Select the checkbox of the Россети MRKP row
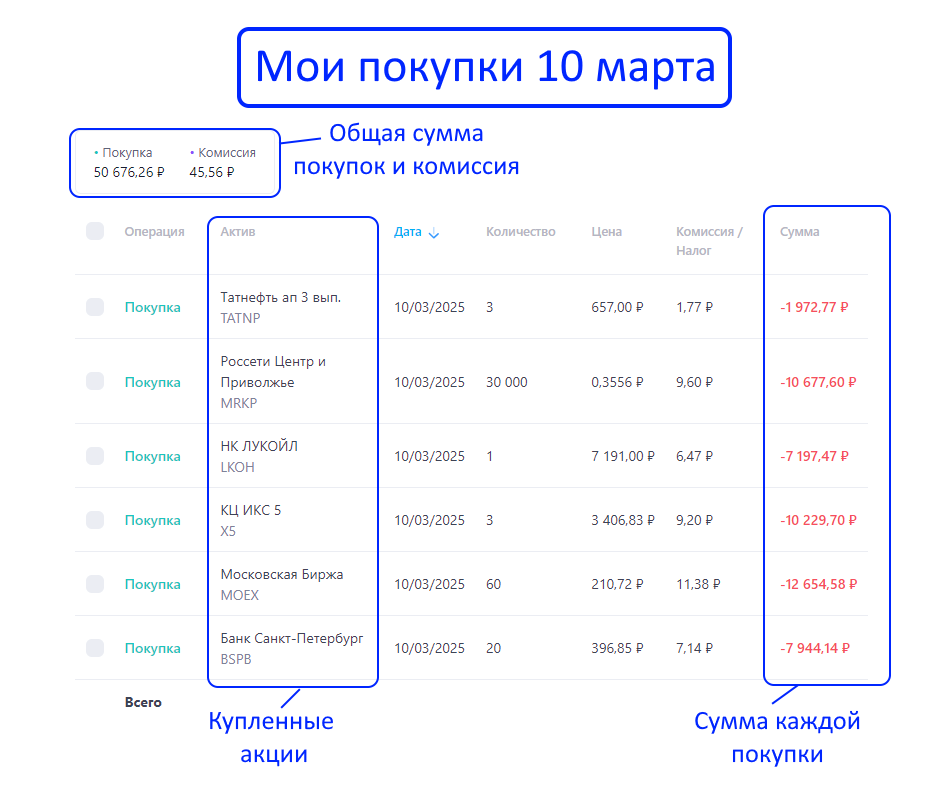The image size is (943, 801). (95, 381)
